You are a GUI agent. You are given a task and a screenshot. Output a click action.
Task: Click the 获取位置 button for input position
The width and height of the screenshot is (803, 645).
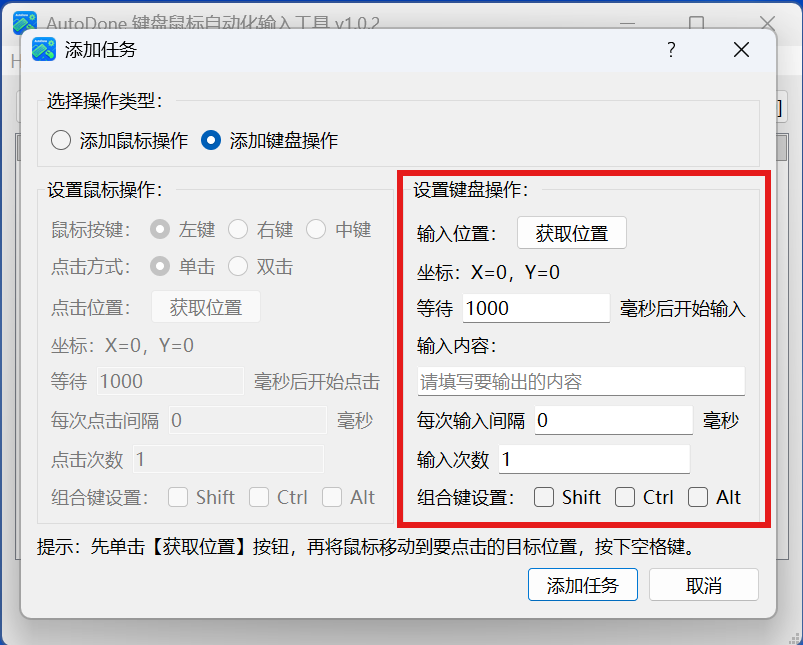(x=571, y=232)
